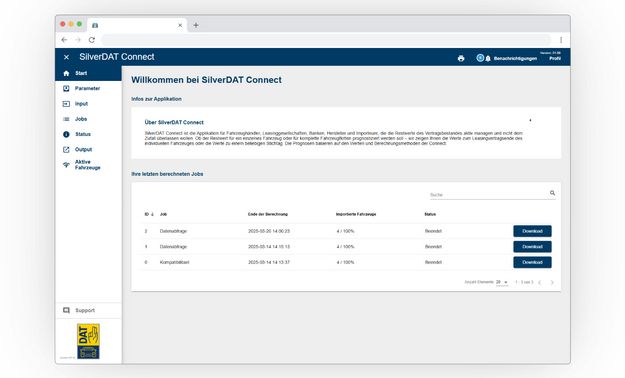Image resolution: width=625 pixels, height=378 pixels.
Task: Download the Kompatibilitaet job result
Action: (x=532, y=262)
